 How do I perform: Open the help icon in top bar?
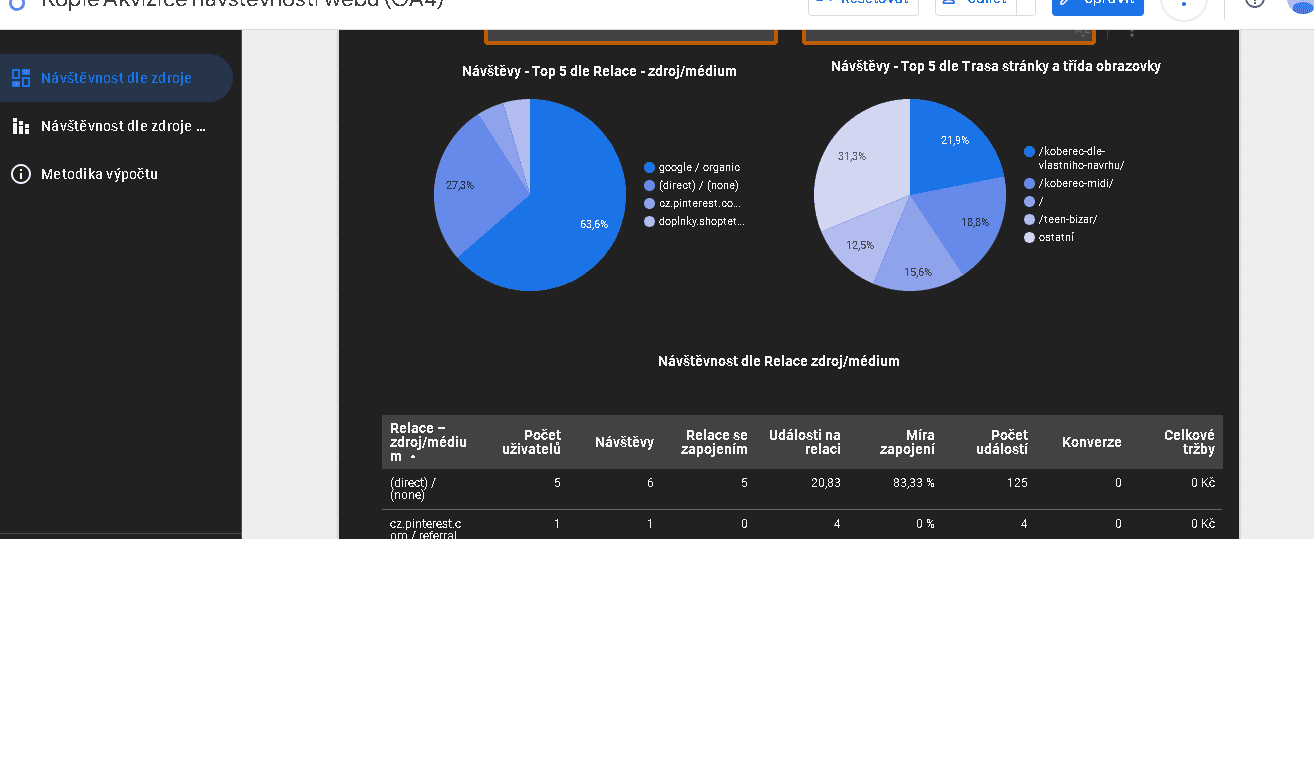1255,3
